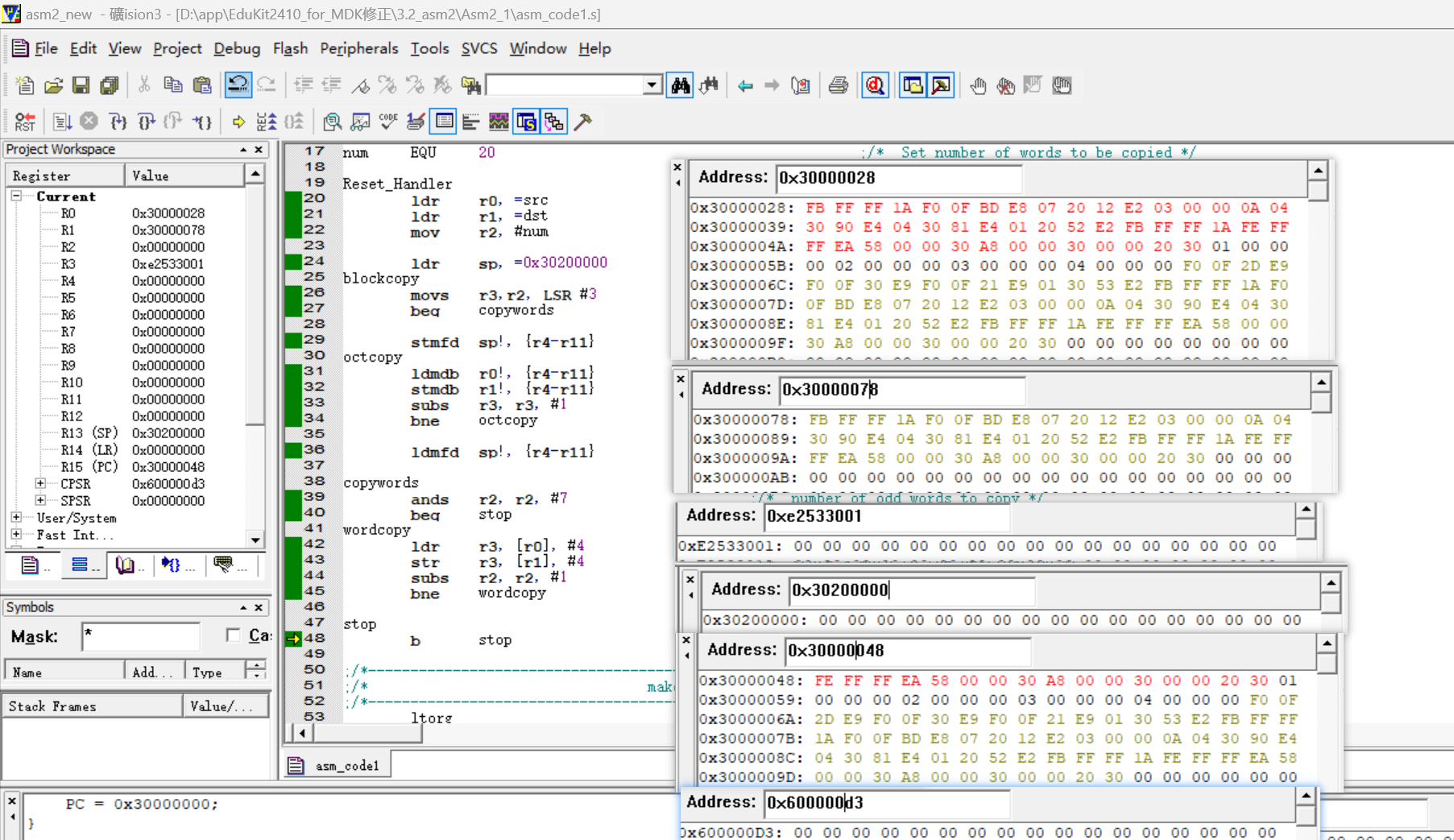Open the Logic Analyzer waveform window icon

[499, 122]
